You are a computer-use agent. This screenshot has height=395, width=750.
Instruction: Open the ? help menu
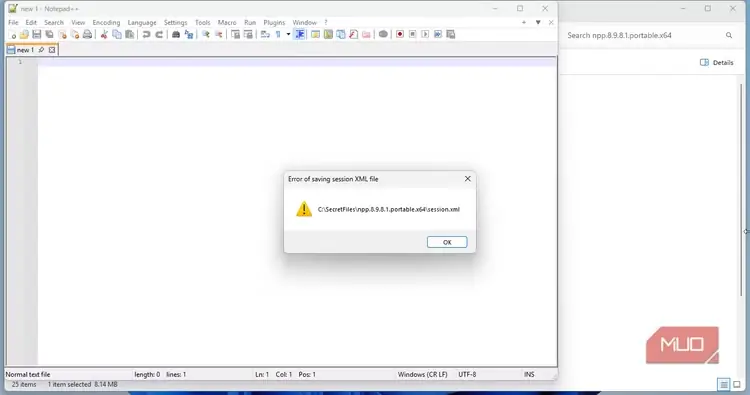coord(326,22)
